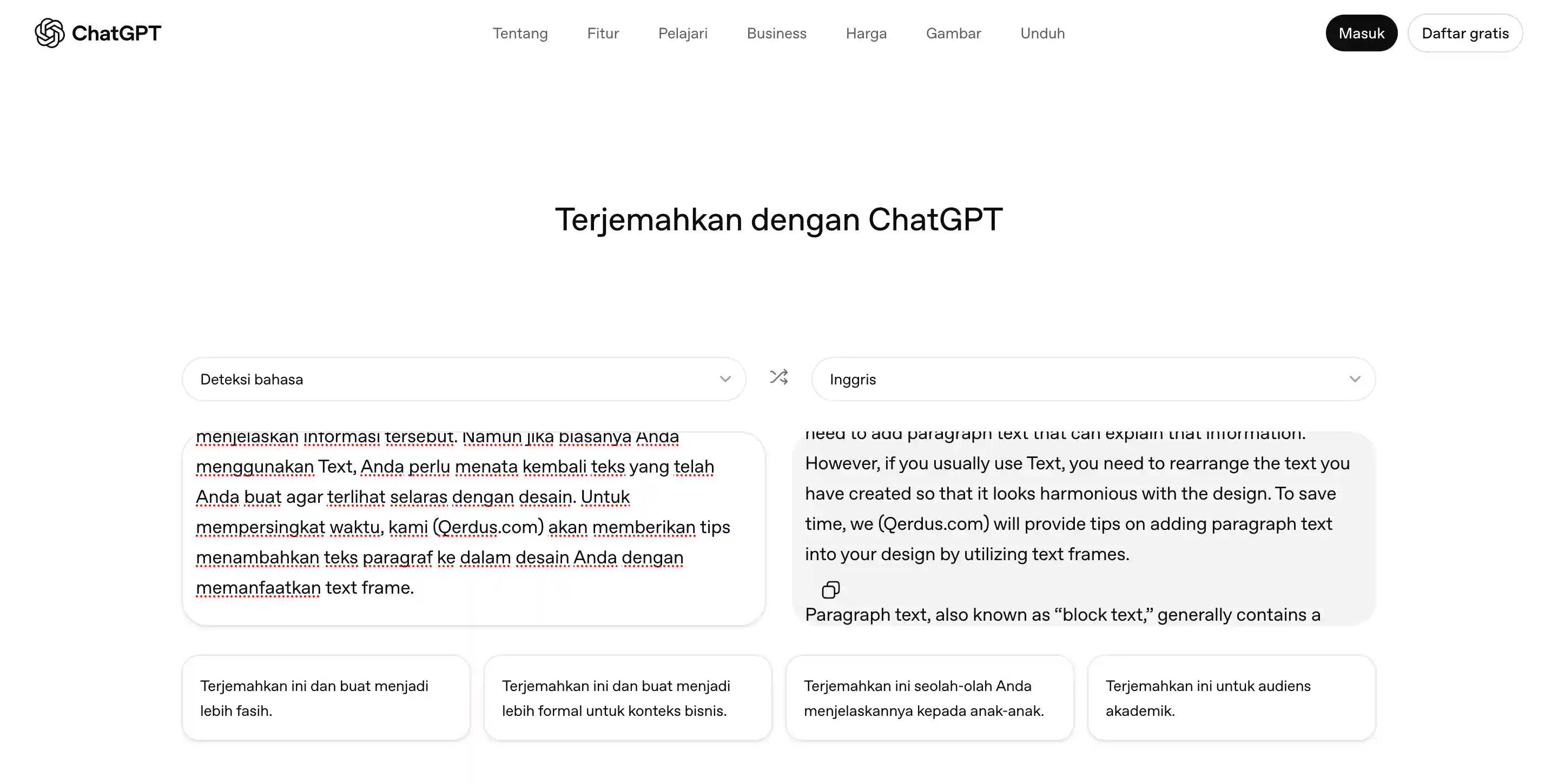Click the Daftar gratis signup button
This screenshot has height=784, width=1558.
tap(1465, 33)
